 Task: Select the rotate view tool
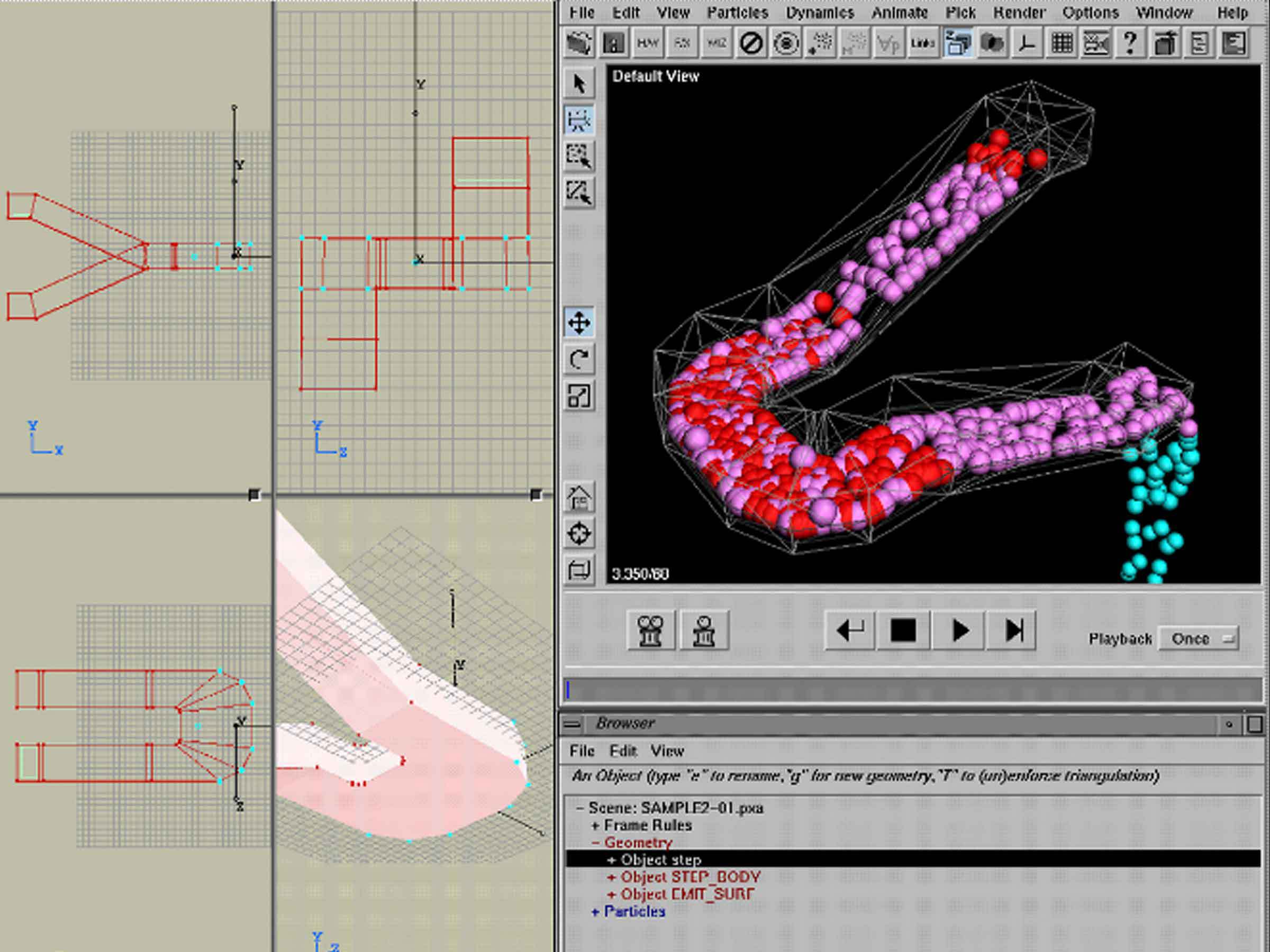pos(579,360)
